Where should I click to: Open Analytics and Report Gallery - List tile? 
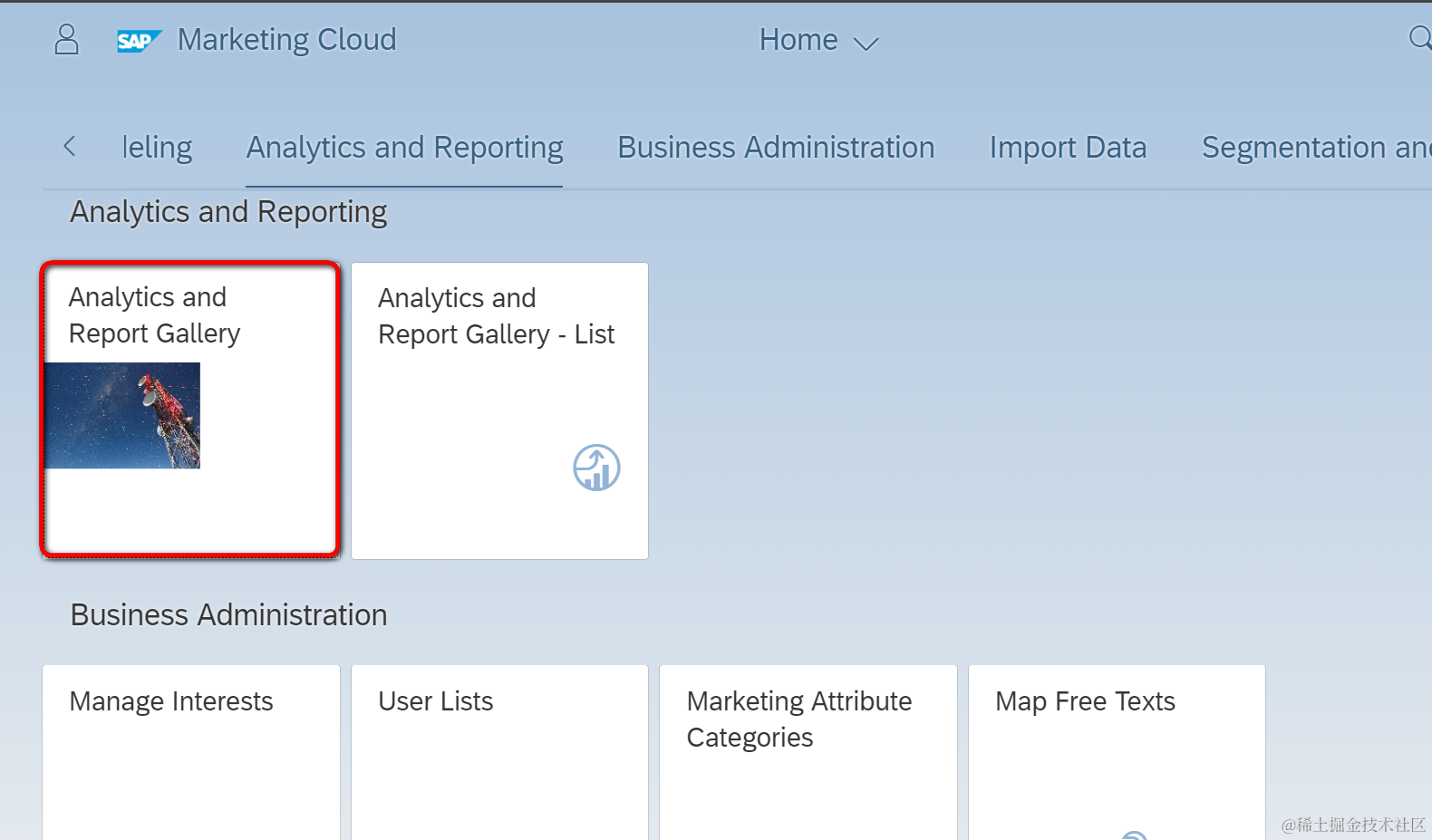[x=499, y=410]
